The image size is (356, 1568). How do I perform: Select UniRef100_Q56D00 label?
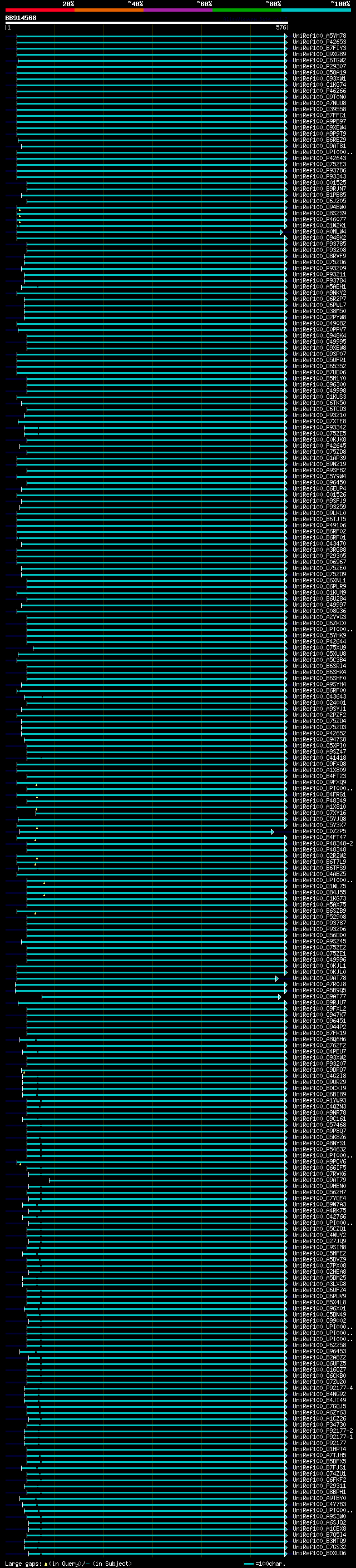pyautogui.click(x=319, y=935)
